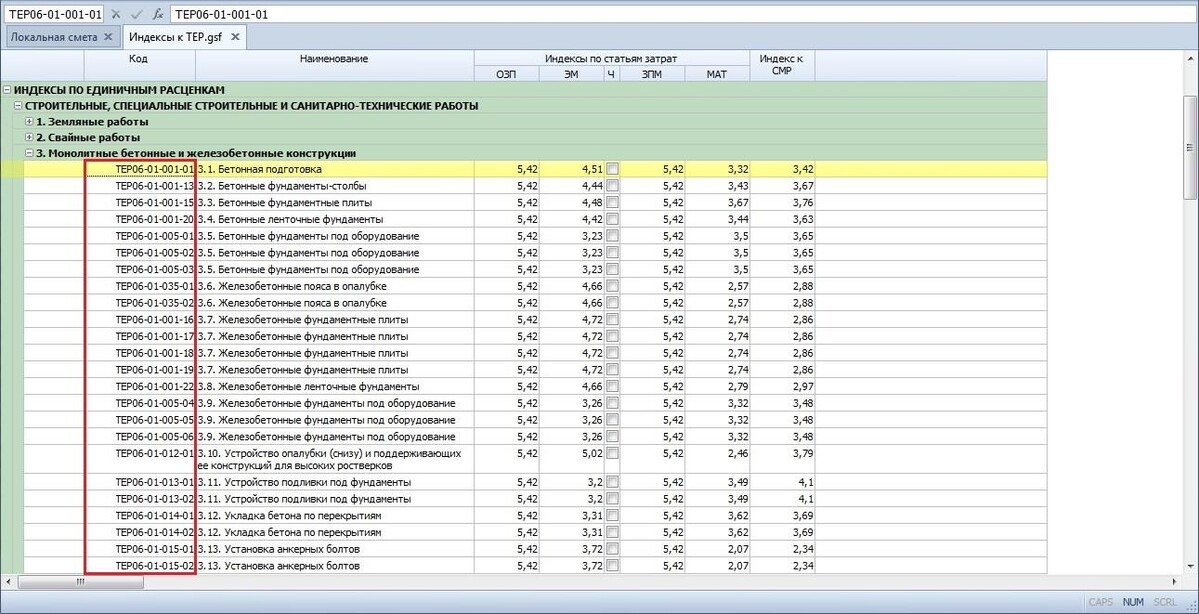Switch to the Локальная смета tab

tap(54, 37)
